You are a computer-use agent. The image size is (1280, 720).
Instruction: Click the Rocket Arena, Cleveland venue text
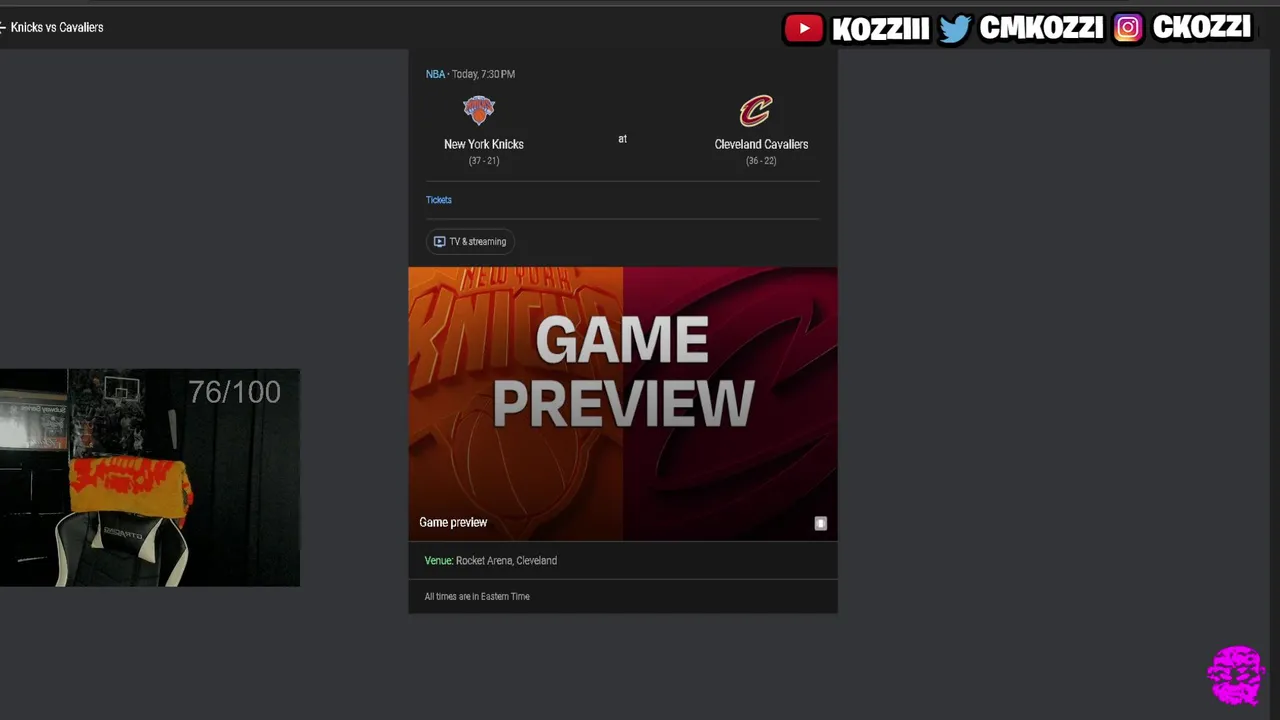click(x=506, y=561)
